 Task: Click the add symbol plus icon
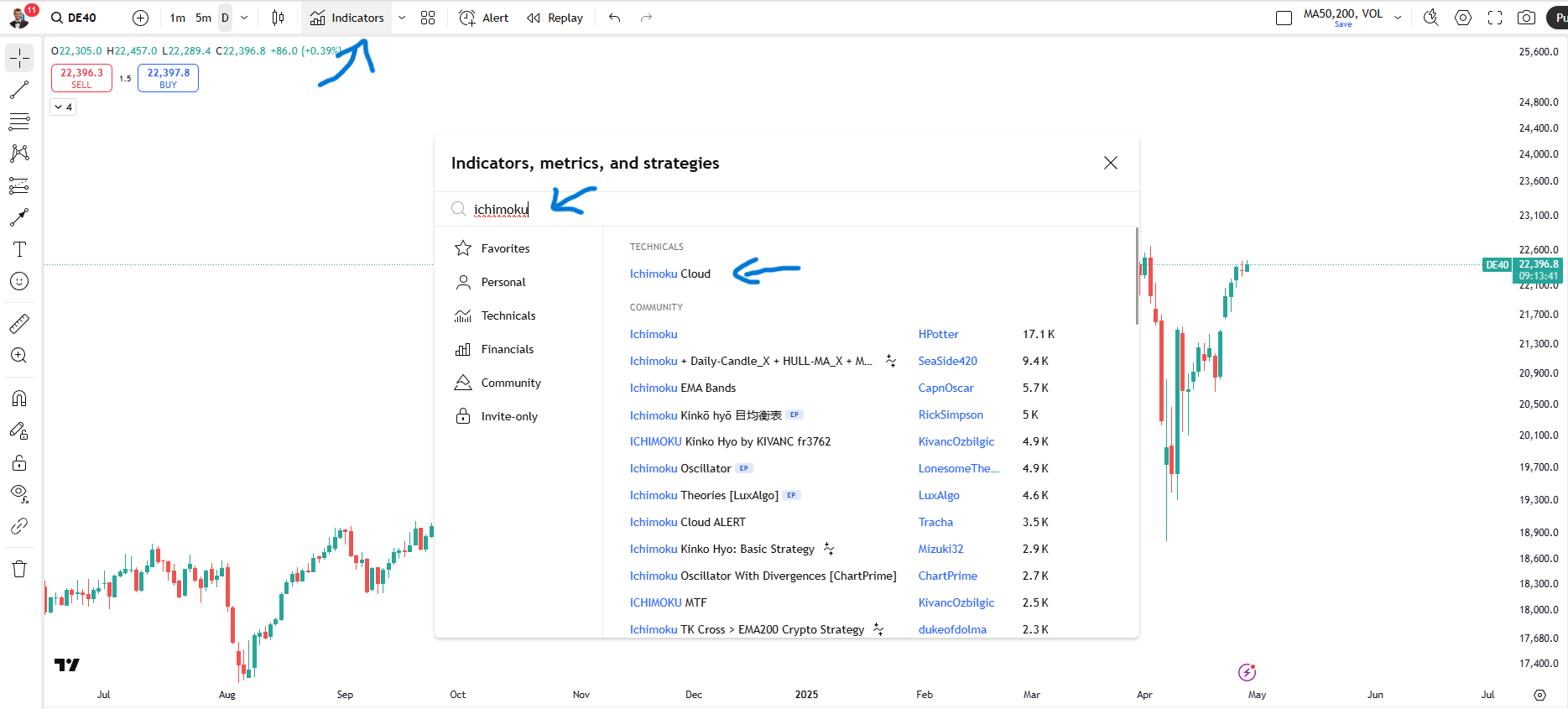click(141, 18)
